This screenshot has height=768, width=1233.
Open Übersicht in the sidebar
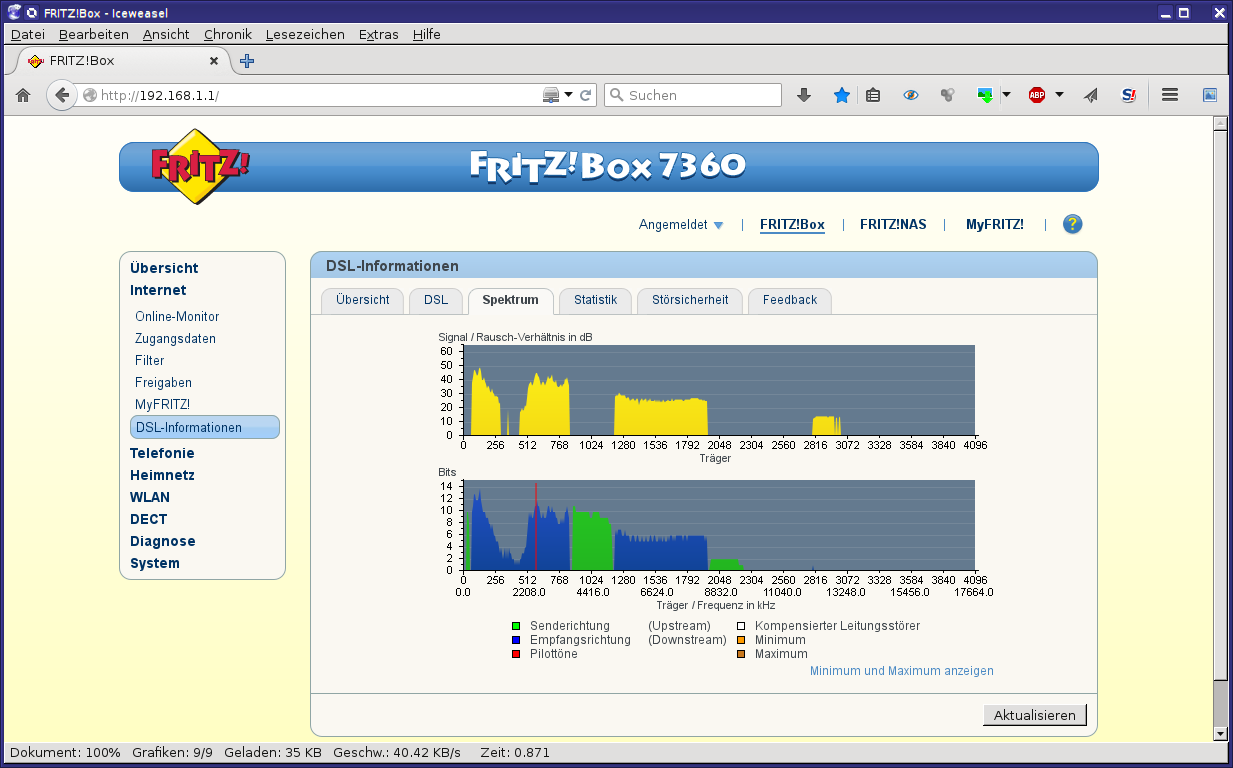coord(164,268)
